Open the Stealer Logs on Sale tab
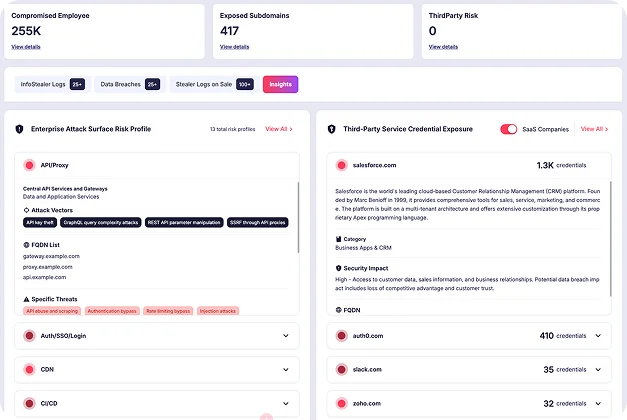The image size is (627, 420). [x=214, y=84]
